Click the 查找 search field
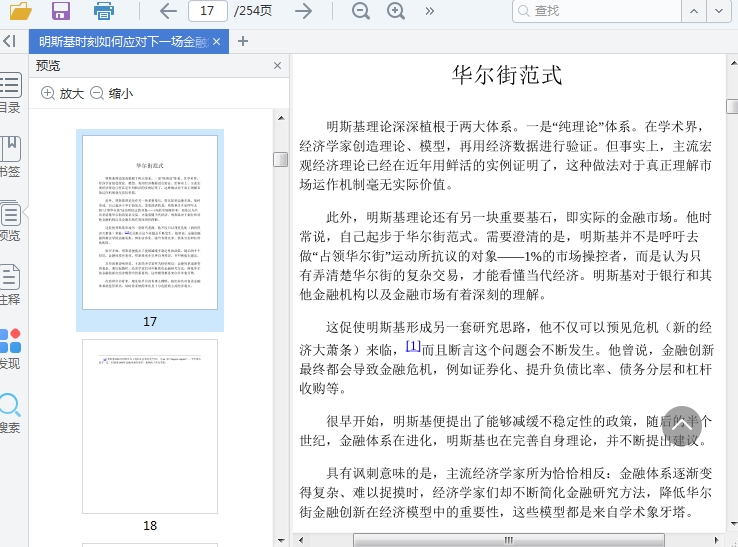 [x=597, y=11]
